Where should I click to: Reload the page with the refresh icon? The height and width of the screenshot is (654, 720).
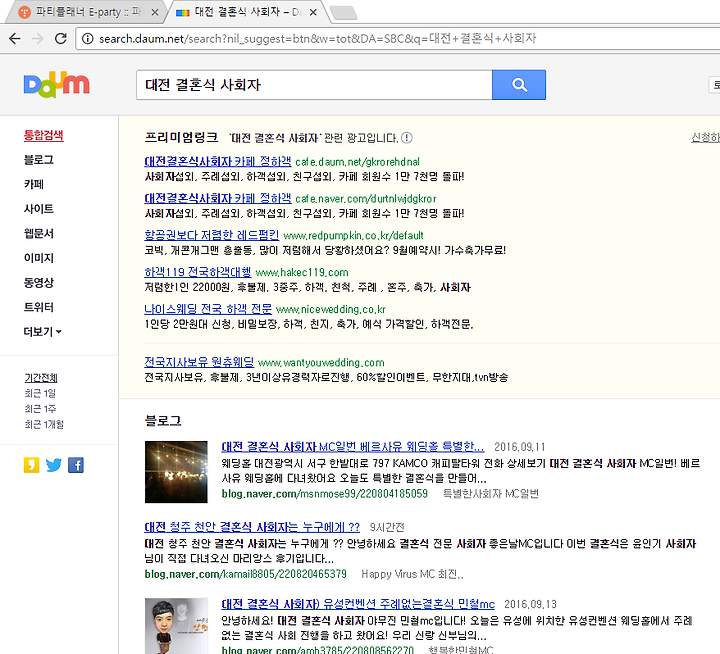(x=61, y=39)
